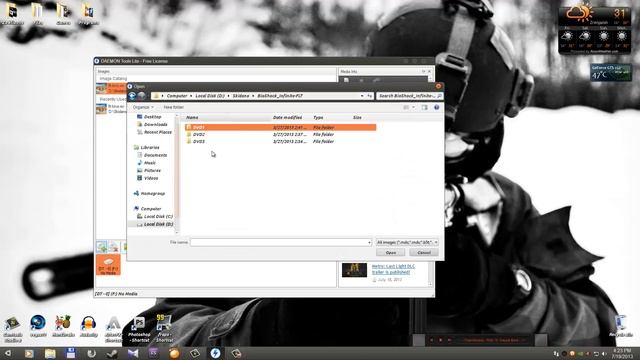Go back in the Open dialog
Viewport: 640px width, 360px height.
132,96
